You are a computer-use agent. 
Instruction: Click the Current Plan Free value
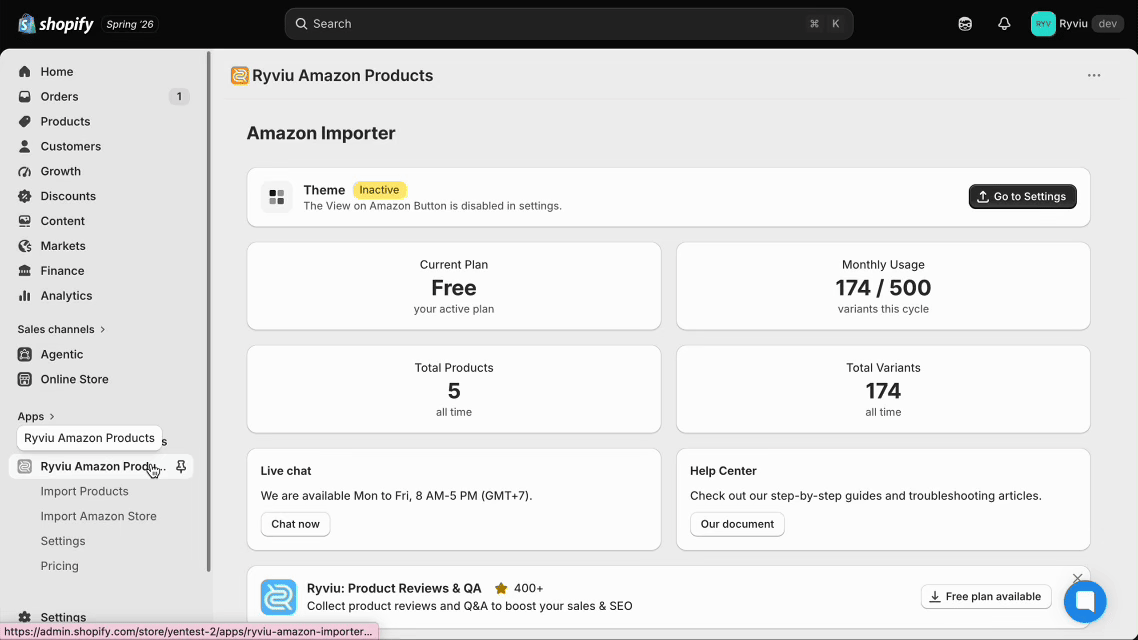click(x=454, y=288)
